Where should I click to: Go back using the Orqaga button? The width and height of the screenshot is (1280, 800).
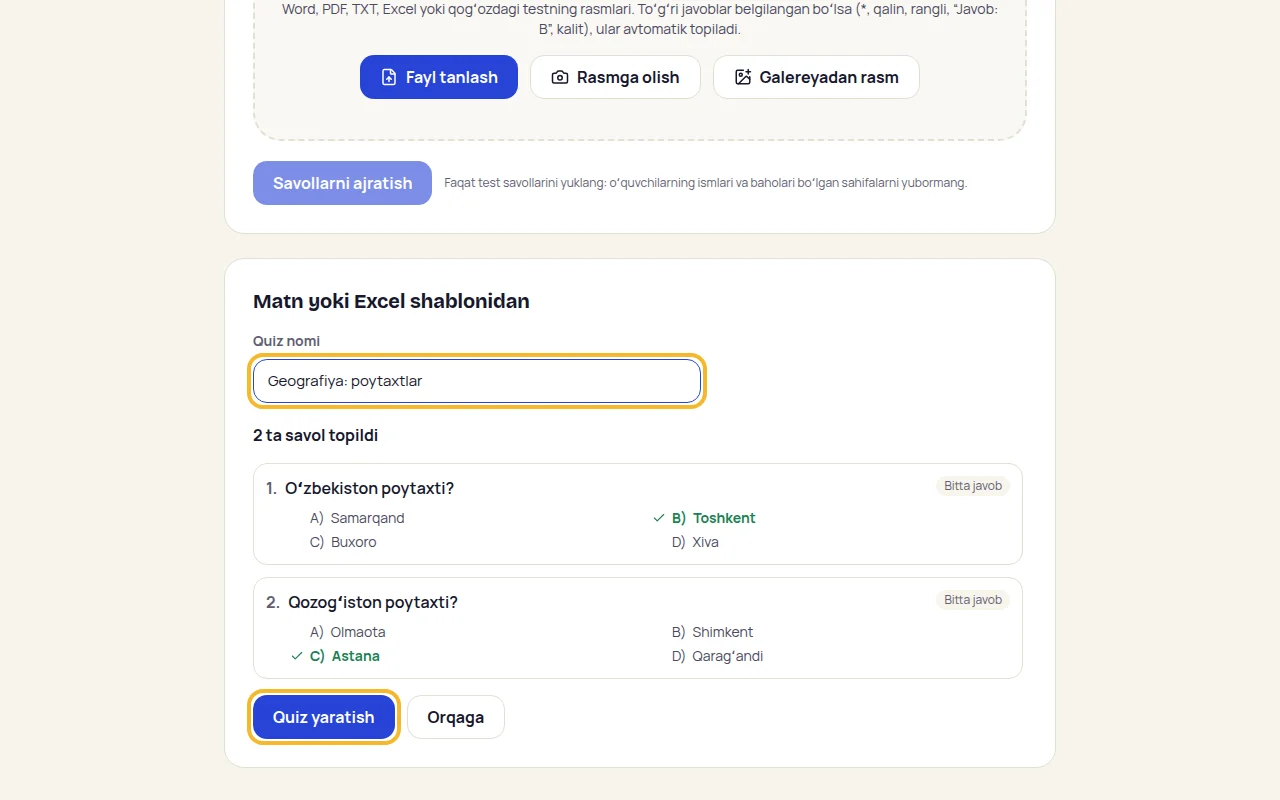click(456, 717)
